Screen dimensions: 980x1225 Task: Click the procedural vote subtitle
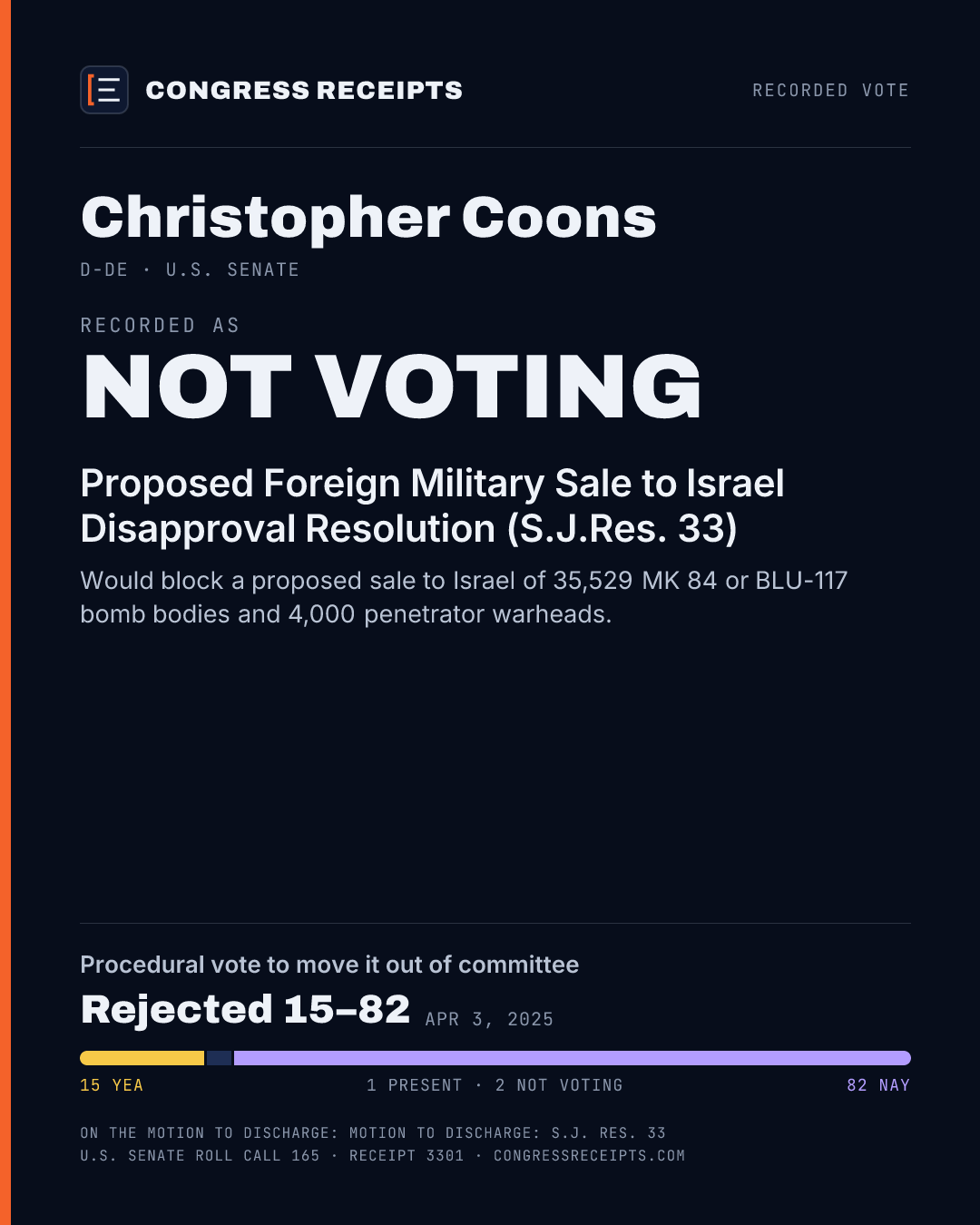tap(329, 964)
